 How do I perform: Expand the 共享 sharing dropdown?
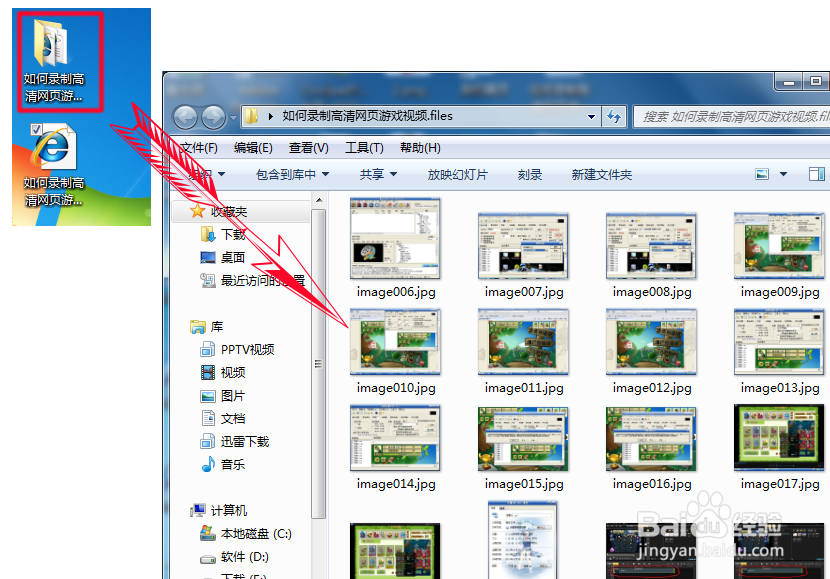(x=377, y=173)
